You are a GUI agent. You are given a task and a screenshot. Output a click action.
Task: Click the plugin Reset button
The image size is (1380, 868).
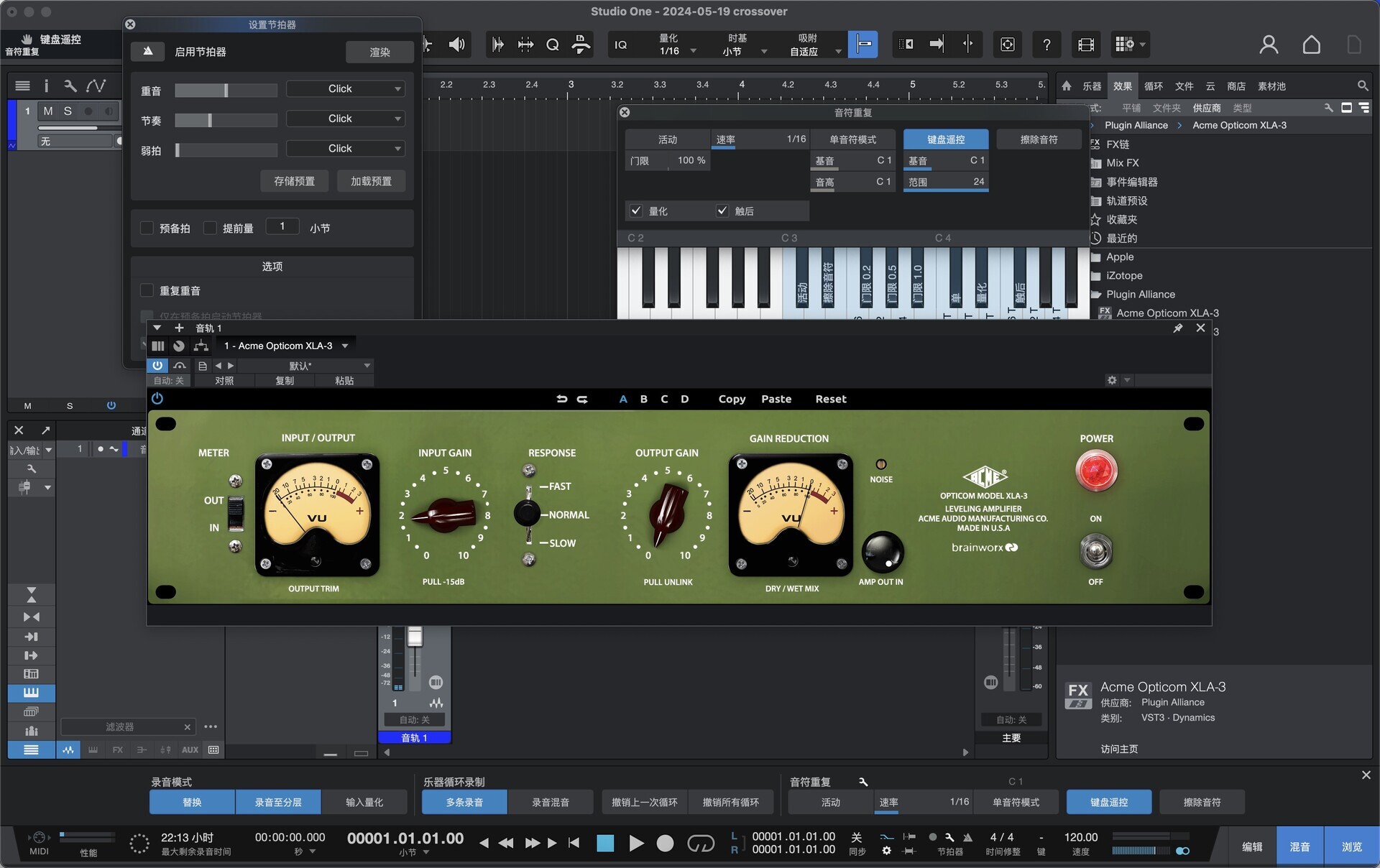[831, 400]
